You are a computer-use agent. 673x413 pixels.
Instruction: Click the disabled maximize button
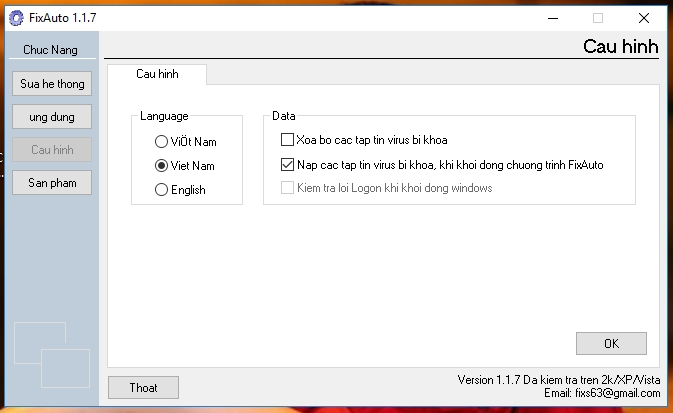[x=598, y=18]
